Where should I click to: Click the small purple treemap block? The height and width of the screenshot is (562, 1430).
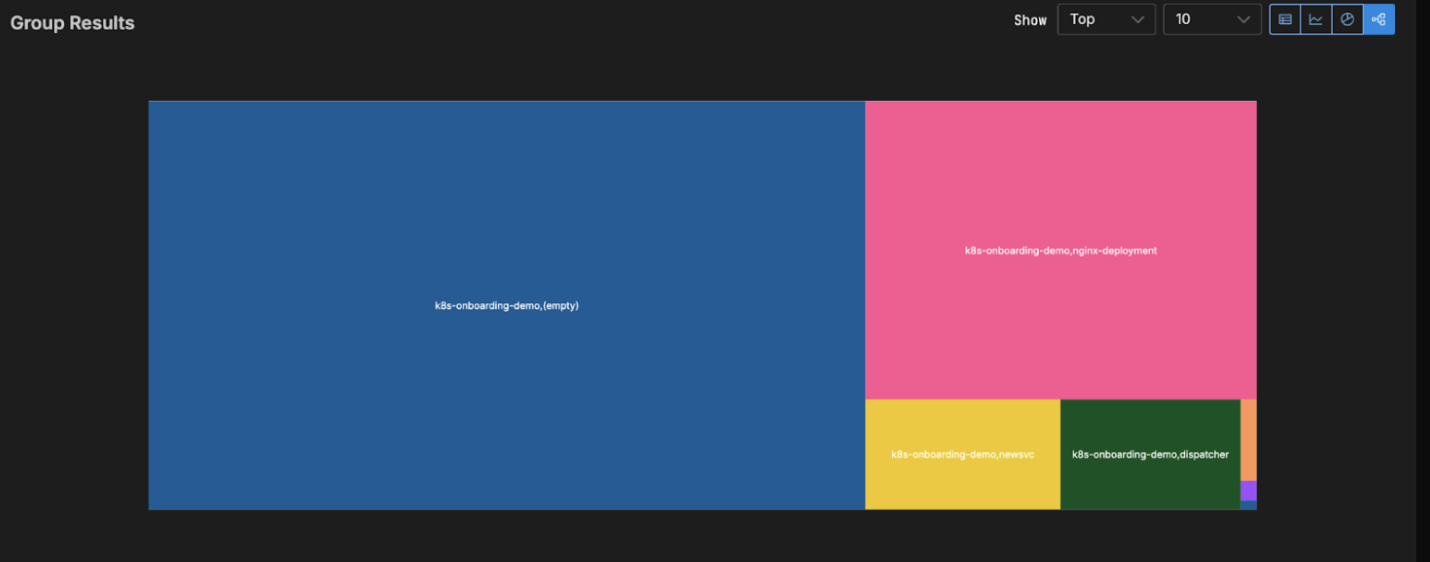pos(1248,491)
